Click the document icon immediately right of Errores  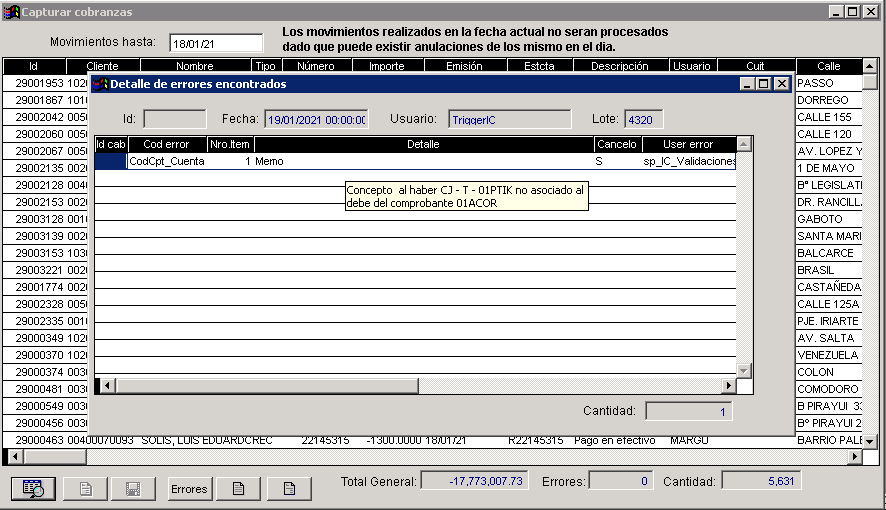click(238, 489)
